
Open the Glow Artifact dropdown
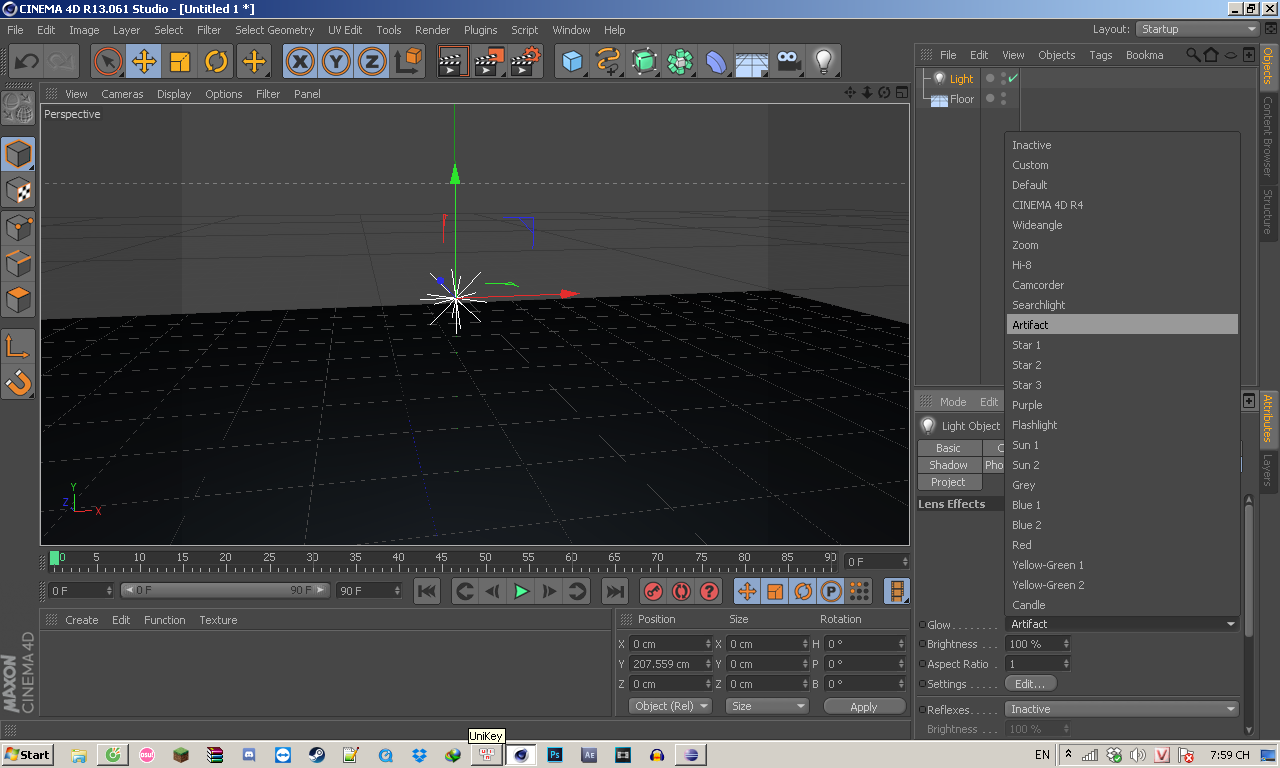(1122, 624)
